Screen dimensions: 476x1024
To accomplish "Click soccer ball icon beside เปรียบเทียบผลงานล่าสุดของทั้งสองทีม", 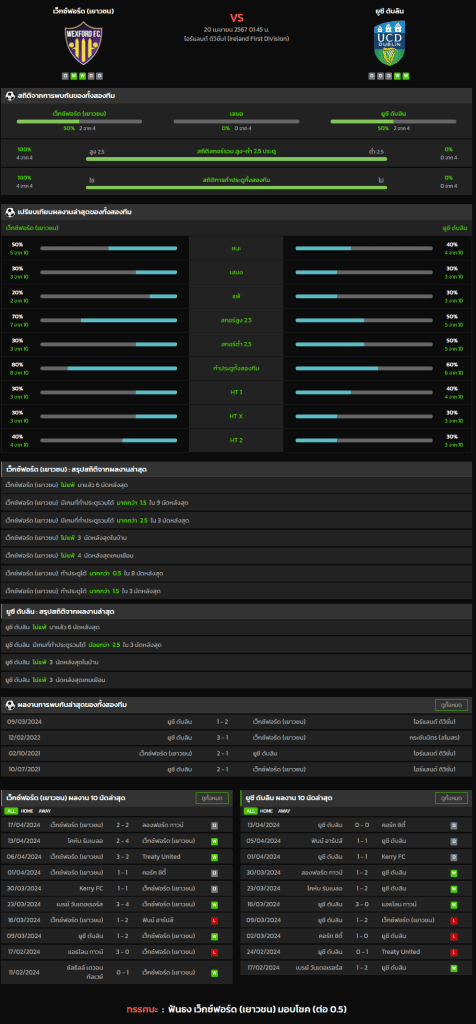I will (x=10, y=212).
